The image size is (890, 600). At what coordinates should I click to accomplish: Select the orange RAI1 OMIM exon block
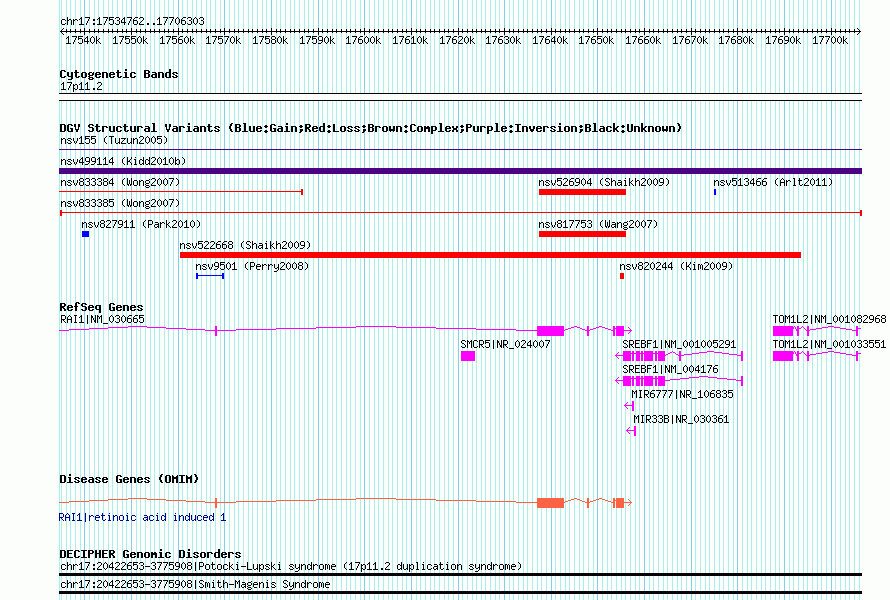[x=551, y=502]
